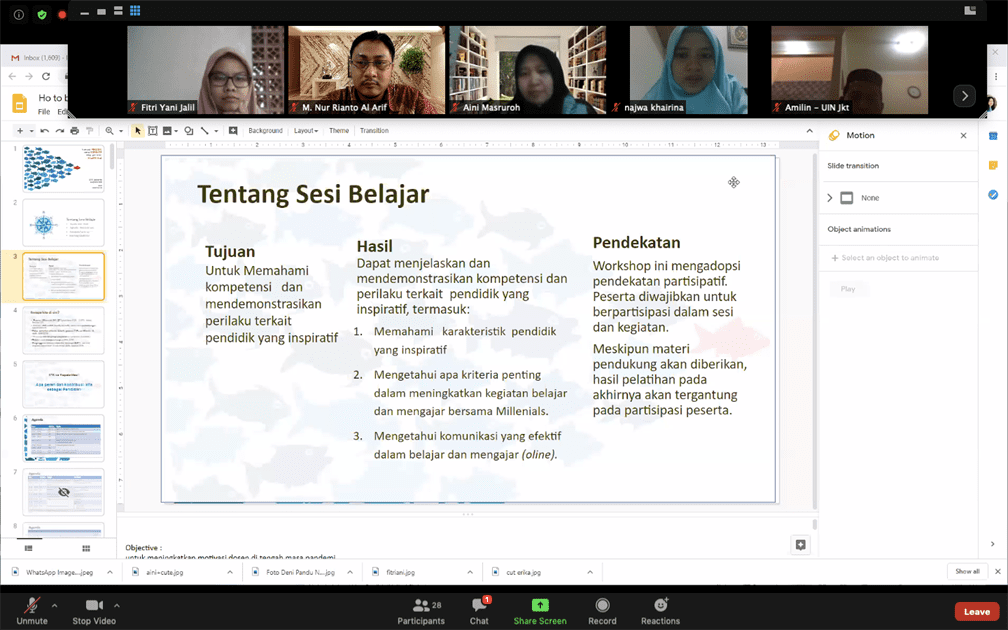
Task: Stop Video in the Zoom toolbar
Action: point(95,609)
